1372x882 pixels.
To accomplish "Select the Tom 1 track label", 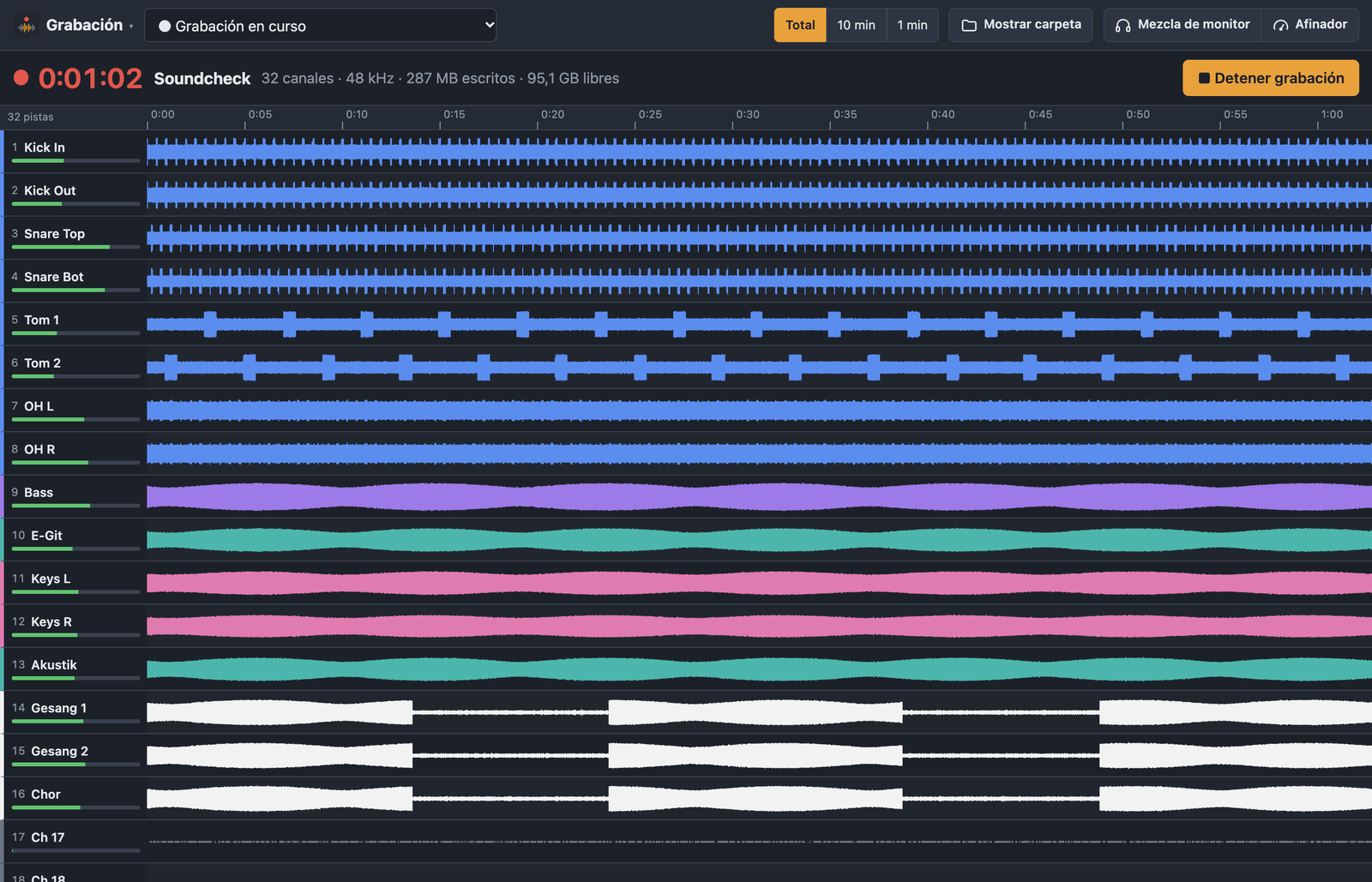I will (x=41, y=320).
